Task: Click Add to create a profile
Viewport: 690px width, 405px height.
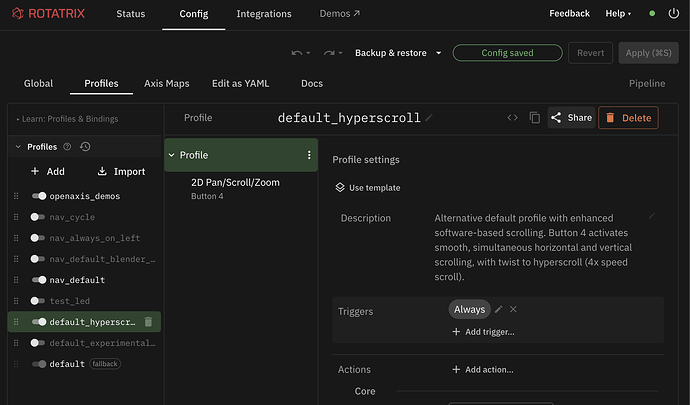Action: pyautogui.click(x=48, y=171)
